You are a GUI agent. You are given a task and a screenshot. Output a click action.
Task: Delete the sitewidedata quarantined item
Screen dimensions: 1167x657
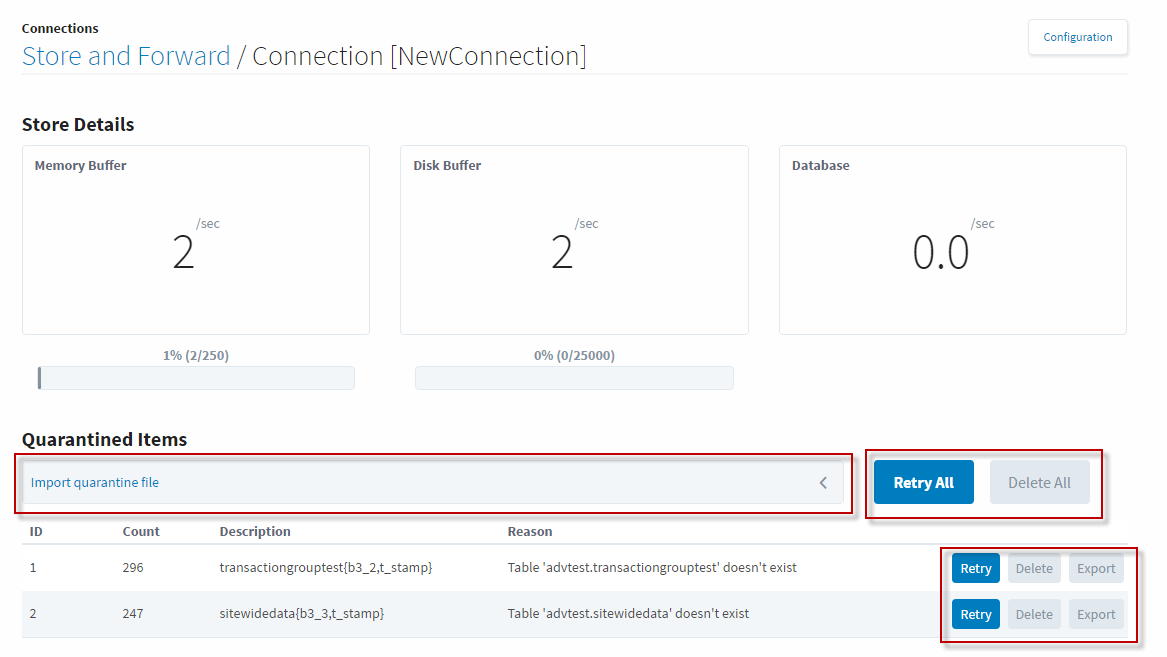pos(1034,614)
